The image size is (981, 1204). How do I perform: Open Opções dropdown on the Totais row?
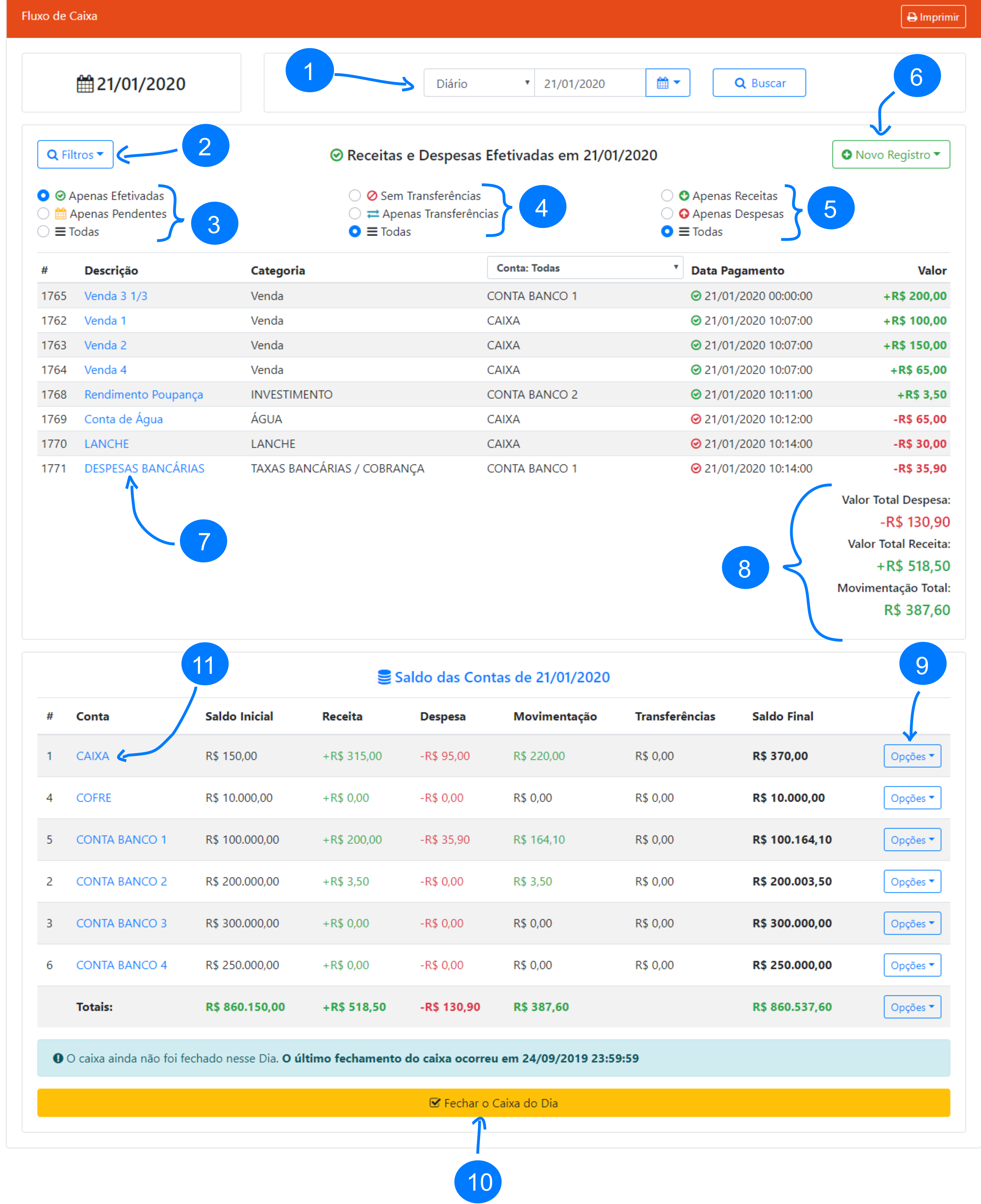point(912,1007)
